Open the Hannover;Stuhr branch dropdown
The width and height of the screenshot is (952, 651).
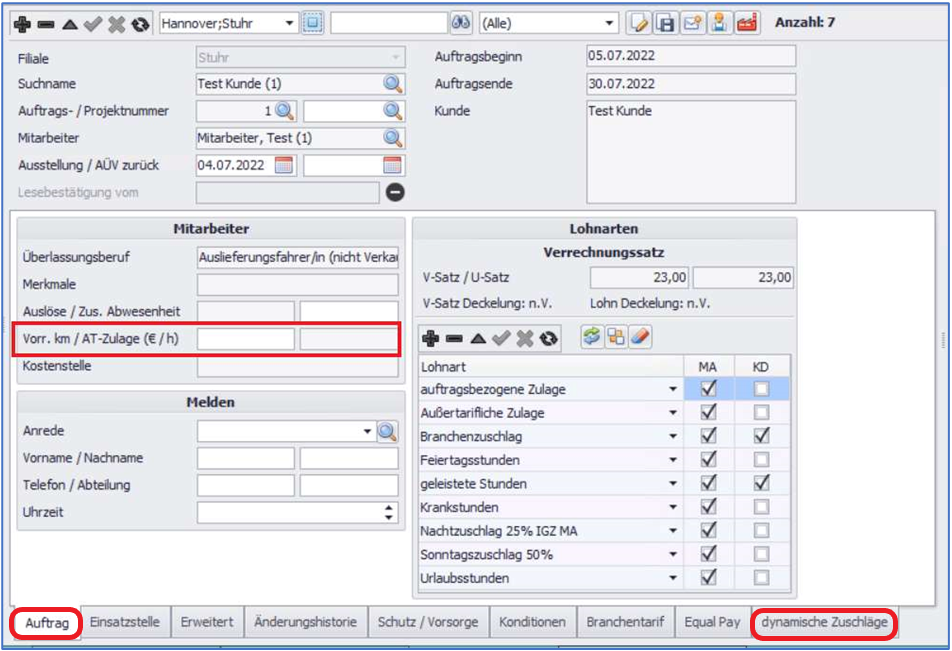pyautogui.click(x=290, y=22)
